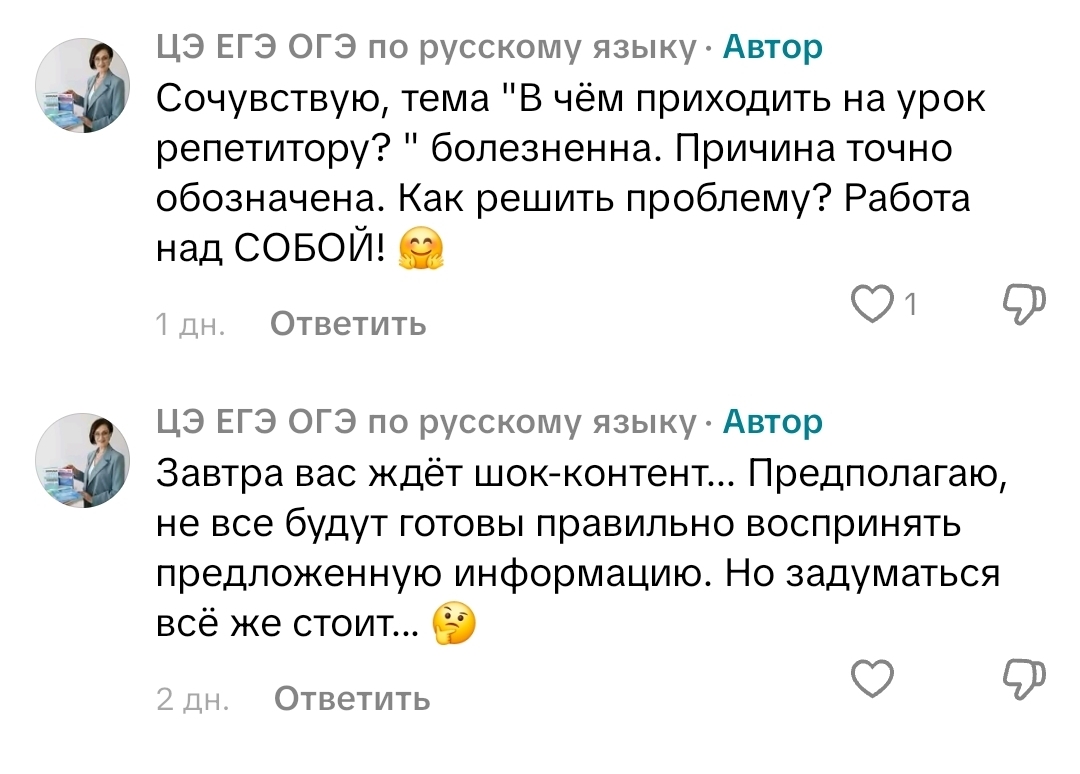The height and width of the screenshot is (774, 1080).
Task: Dislike the first comment ending with СОБОЙ
Action: click(1023, 304)
